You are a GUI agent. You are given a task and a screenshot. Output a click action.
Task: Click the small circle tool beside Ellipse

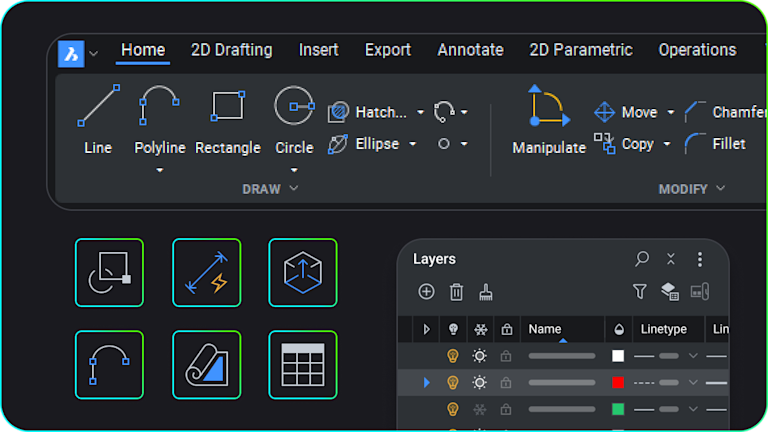[444, 144]
